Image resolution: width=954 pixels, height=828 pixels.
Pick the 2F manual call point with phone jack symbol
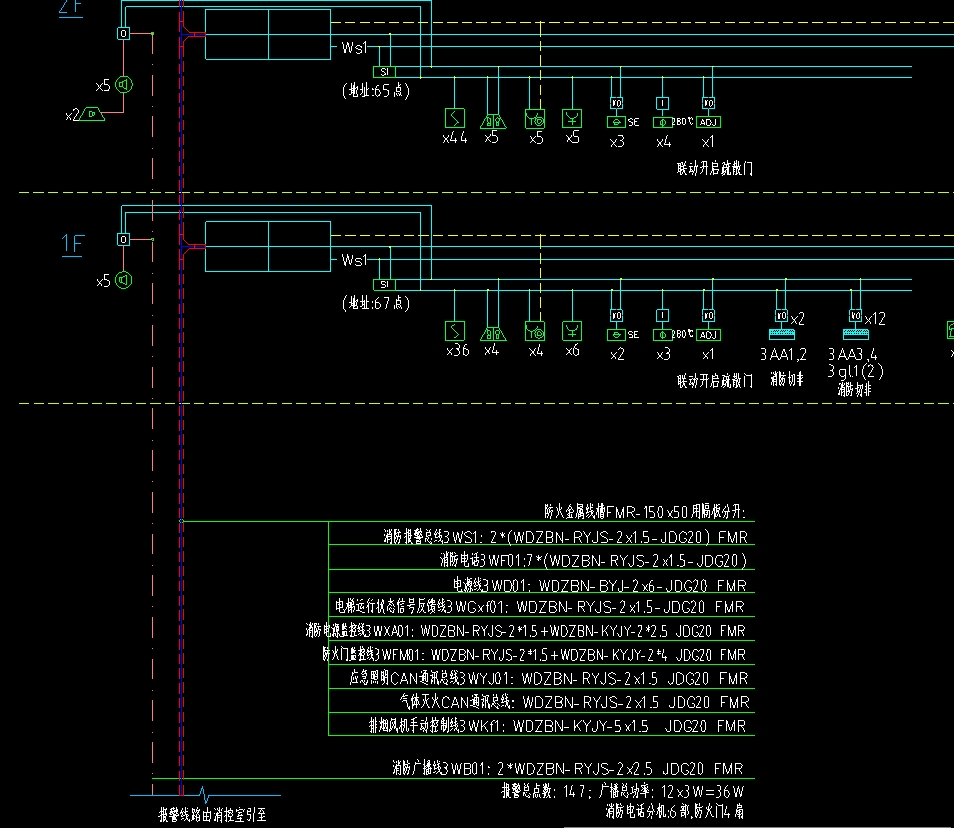coord(535,119)
